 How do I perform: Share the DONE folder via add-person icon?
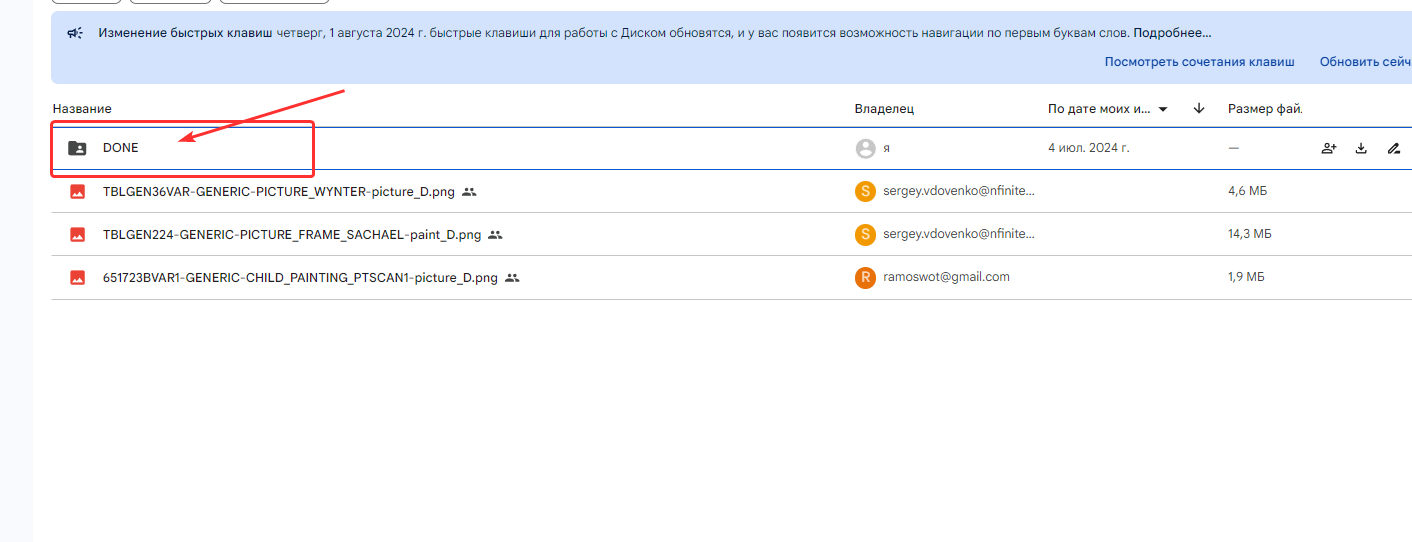(x=1329, y=148)
